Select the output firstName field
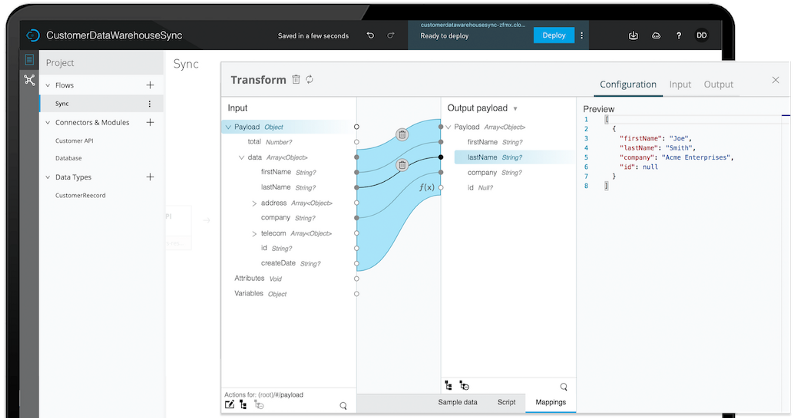The image size is (800, 418). pyautogui.click(x=495, y=142)
